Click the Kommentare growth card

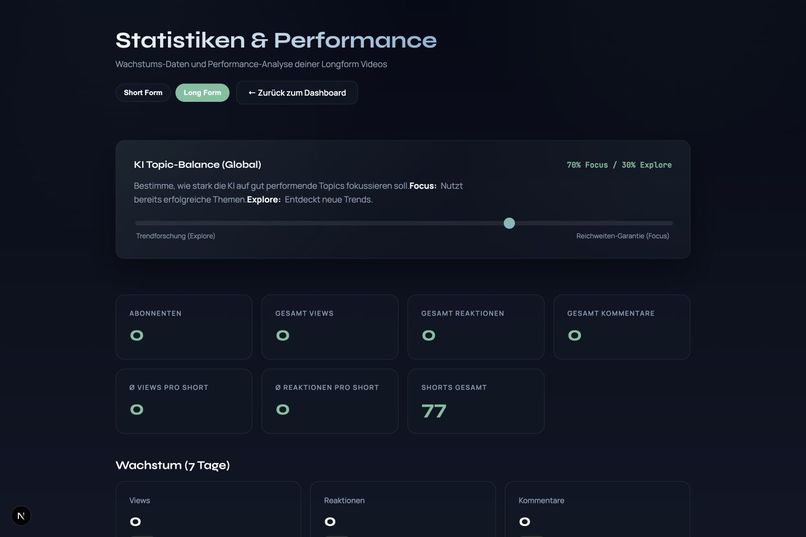tap(597, 509)
